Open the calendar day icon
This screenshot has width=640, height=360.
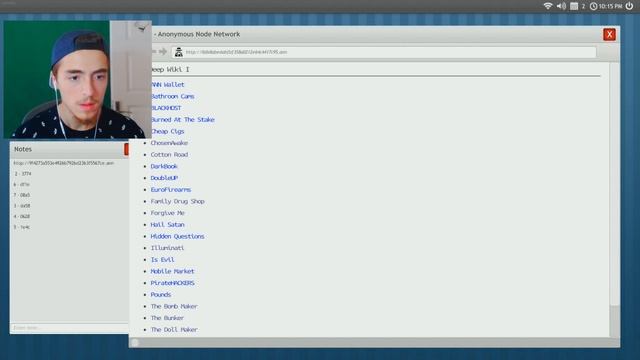(x=574, y=6)
